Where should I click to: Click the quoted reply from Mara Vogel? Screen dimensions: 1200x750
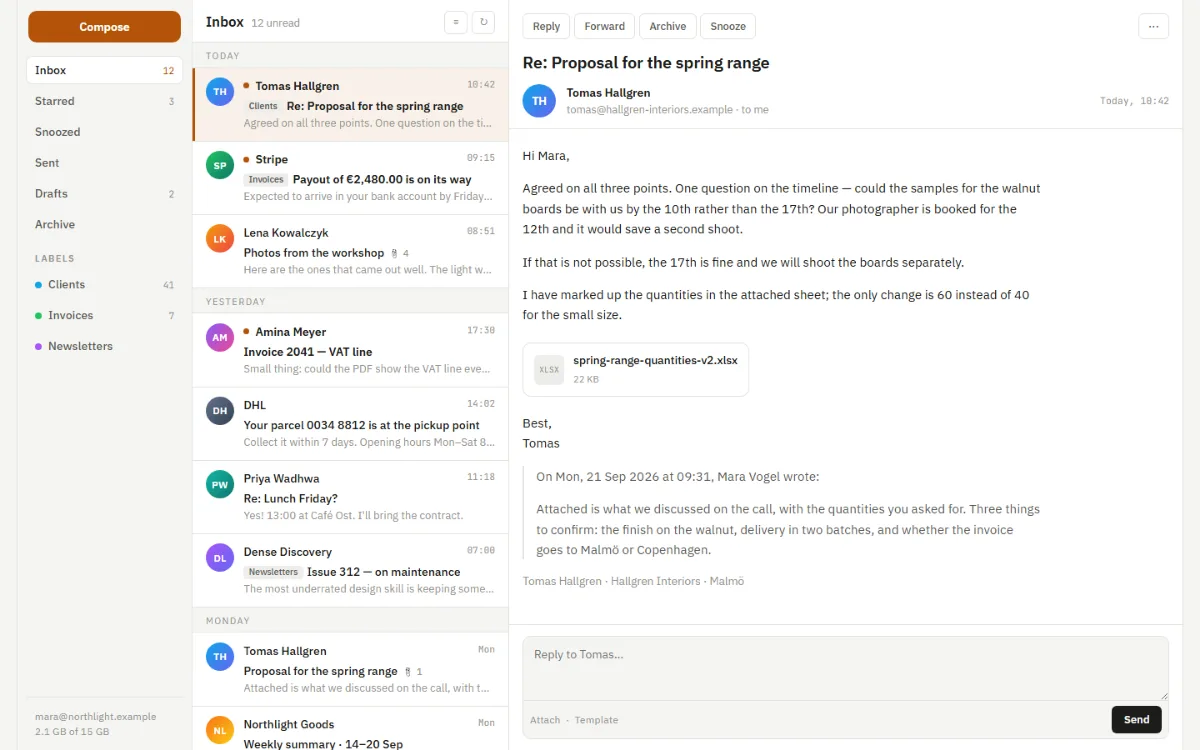[x=780, y=513]
